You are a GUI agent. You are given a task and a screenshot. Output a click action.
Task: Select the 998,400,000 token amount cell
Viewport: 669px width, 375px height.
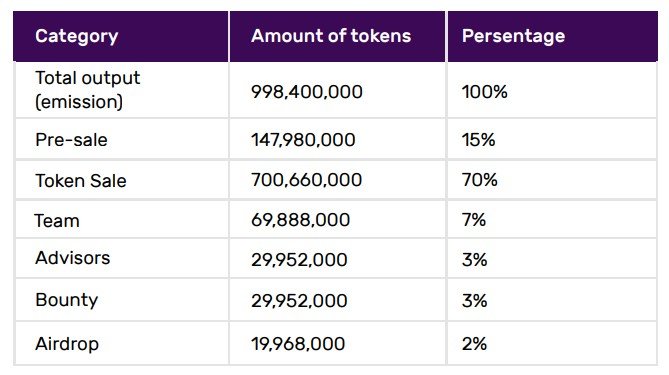pos(337,90)
